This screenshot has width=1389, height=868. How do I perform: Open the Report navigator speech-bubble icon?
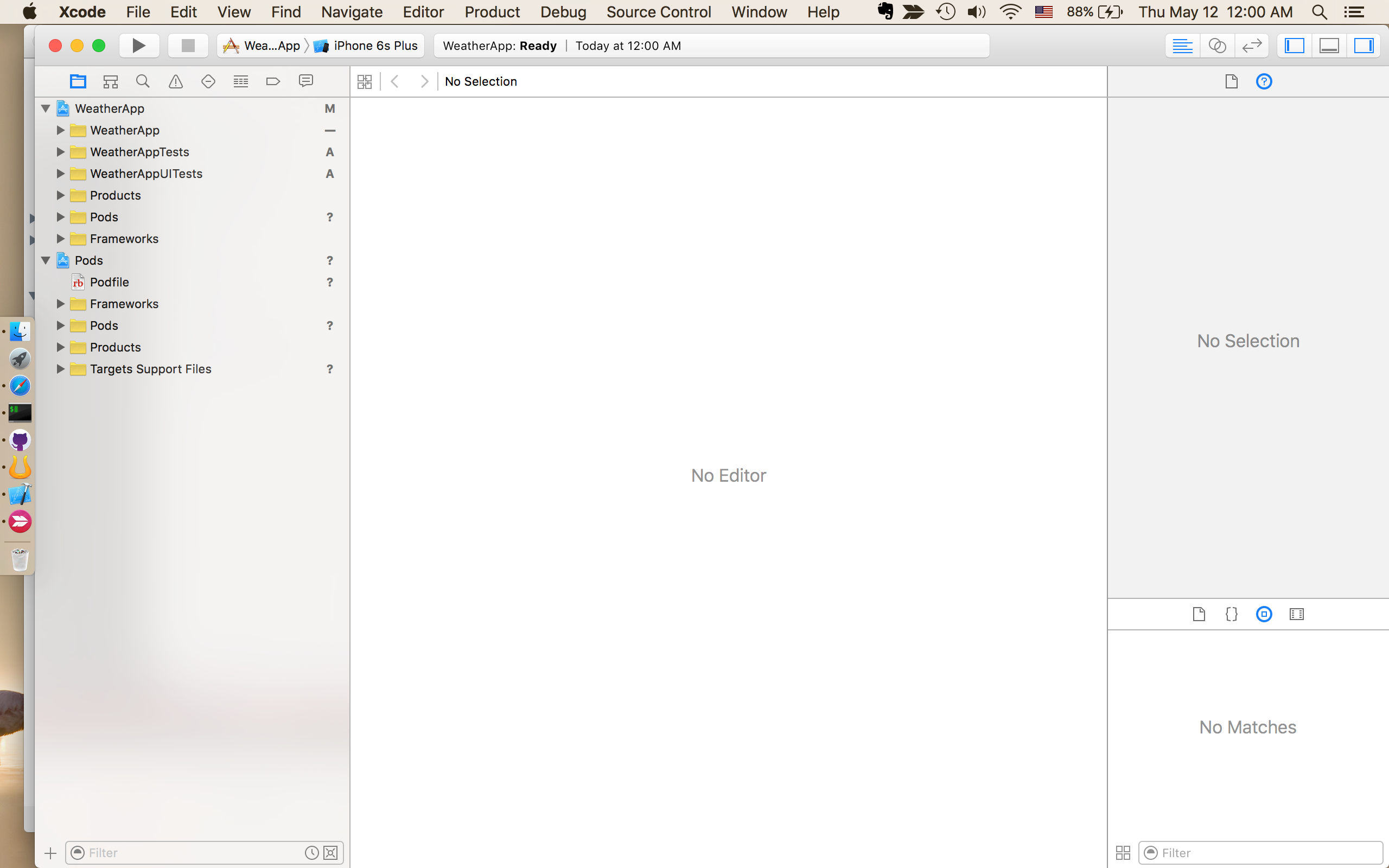(306, 81)
